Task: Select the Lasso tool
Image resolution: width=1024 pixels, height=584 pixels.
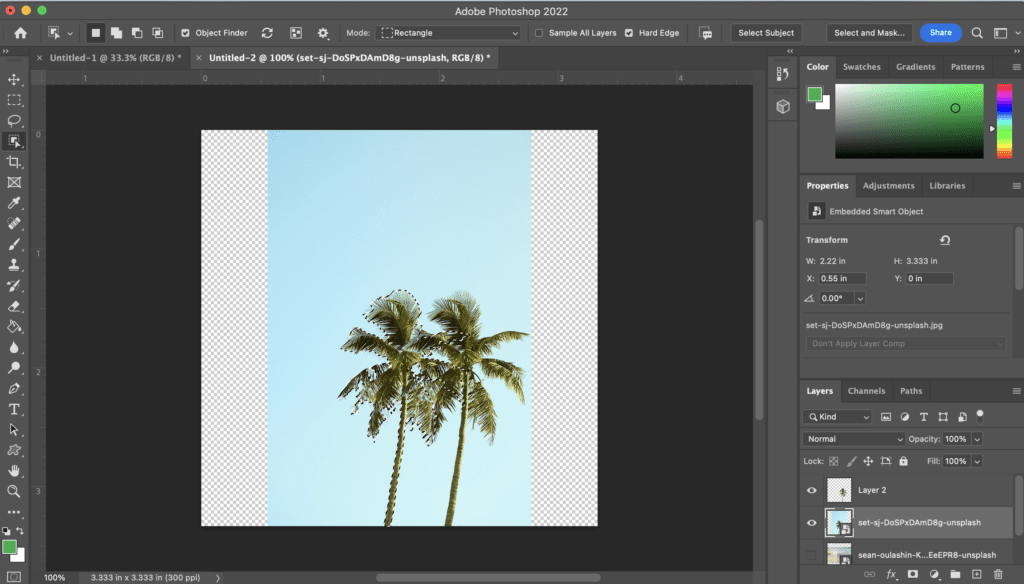Action: coord(14,120)
